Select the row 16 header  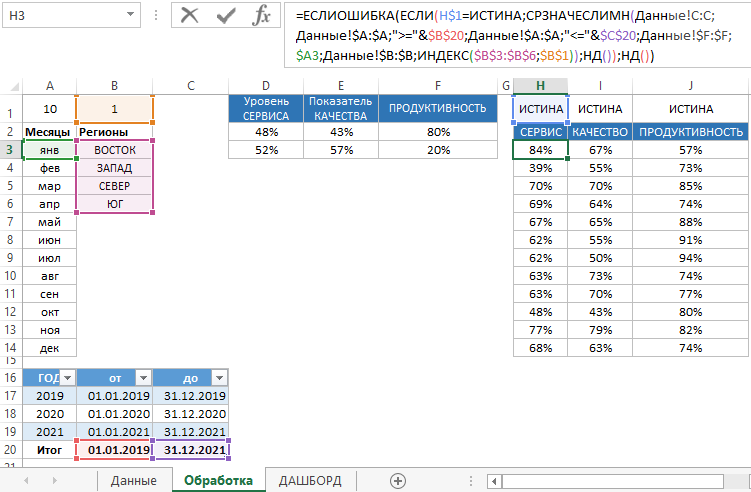10,377
